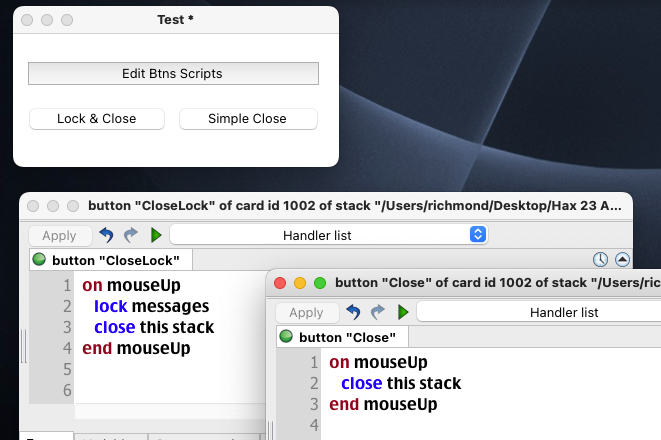Click Apply in the button "Close" script editor

tap(306, 313)
